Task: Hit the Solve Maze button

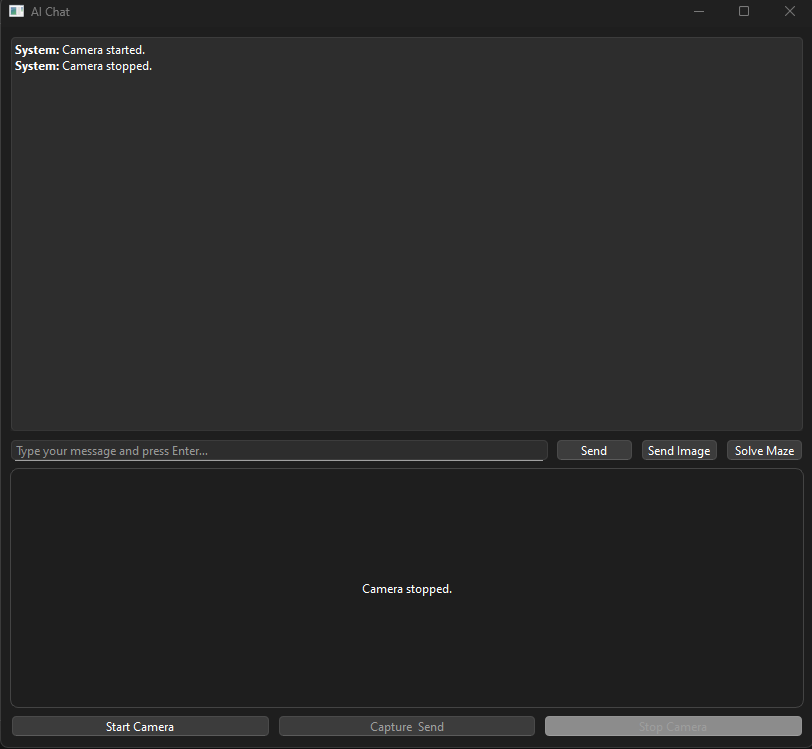Action: coord(764,451)
